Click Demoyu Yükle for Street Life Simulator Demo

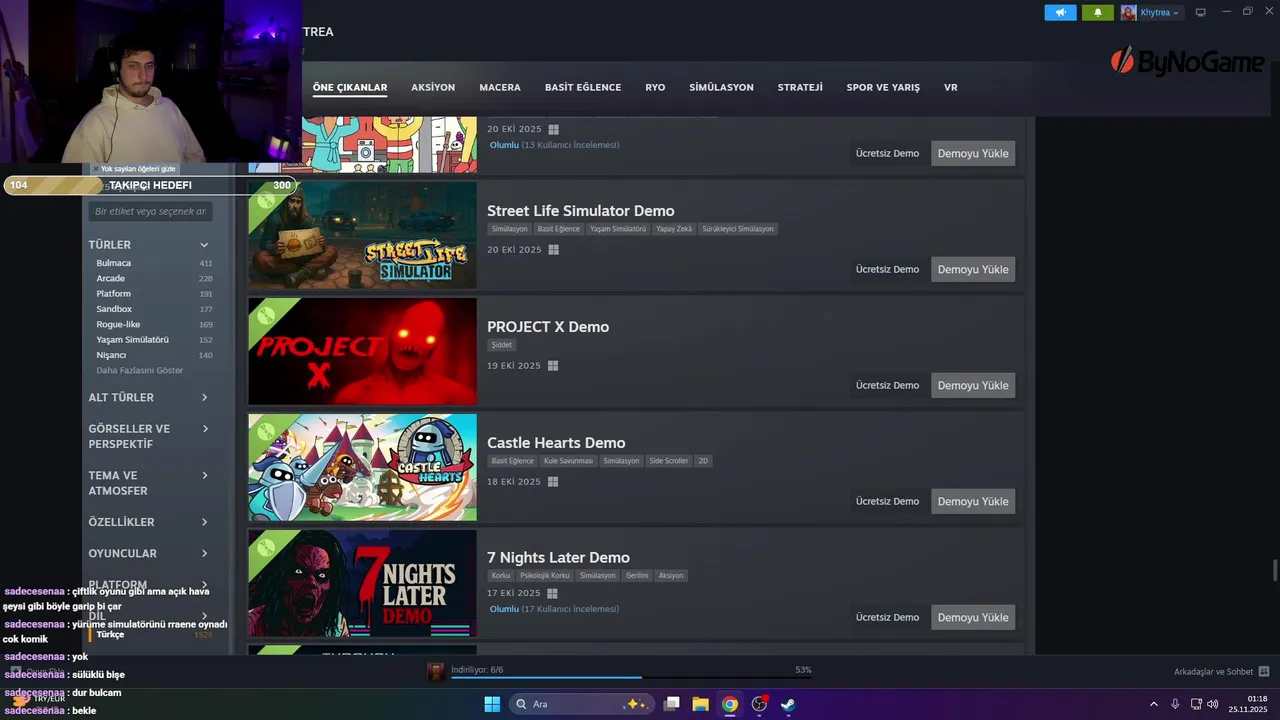pos(973,270)
